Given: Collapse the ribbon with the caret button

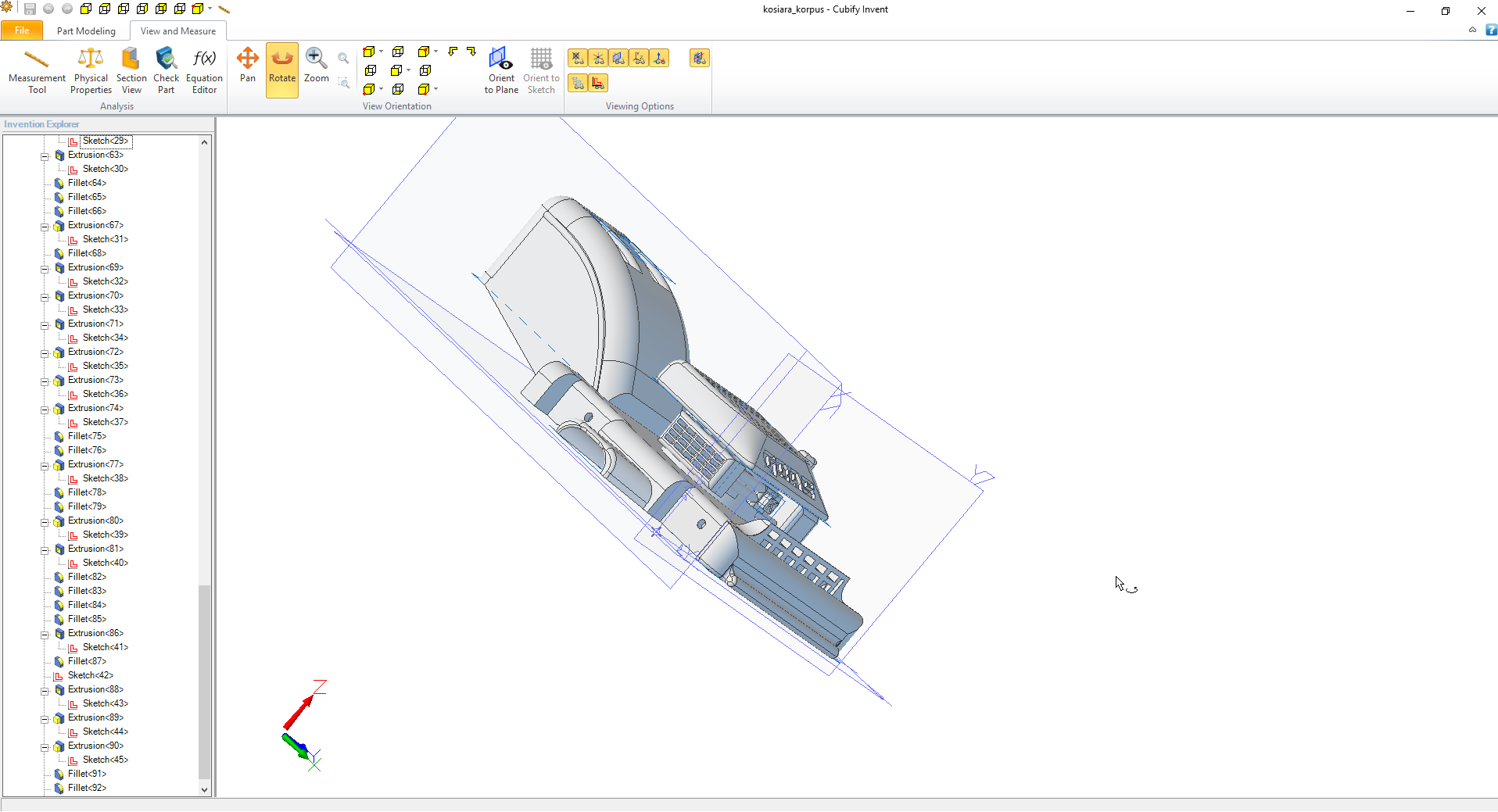Looking at the screenshot, I should pos(1472,30).
